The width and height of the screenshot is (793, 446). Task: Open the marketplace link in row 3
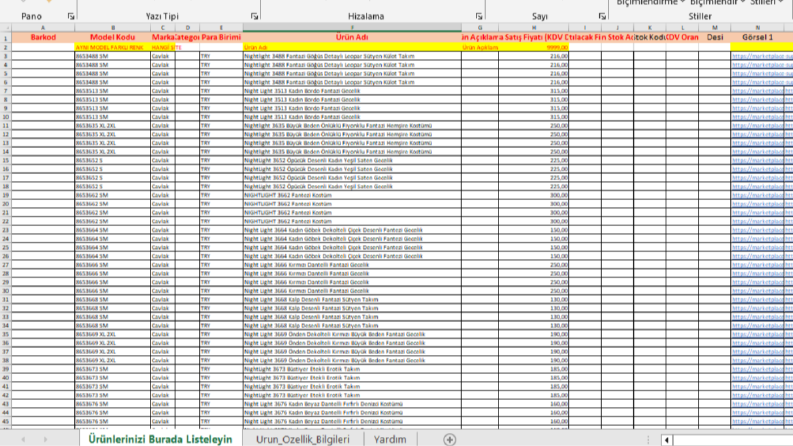(762, 56)
